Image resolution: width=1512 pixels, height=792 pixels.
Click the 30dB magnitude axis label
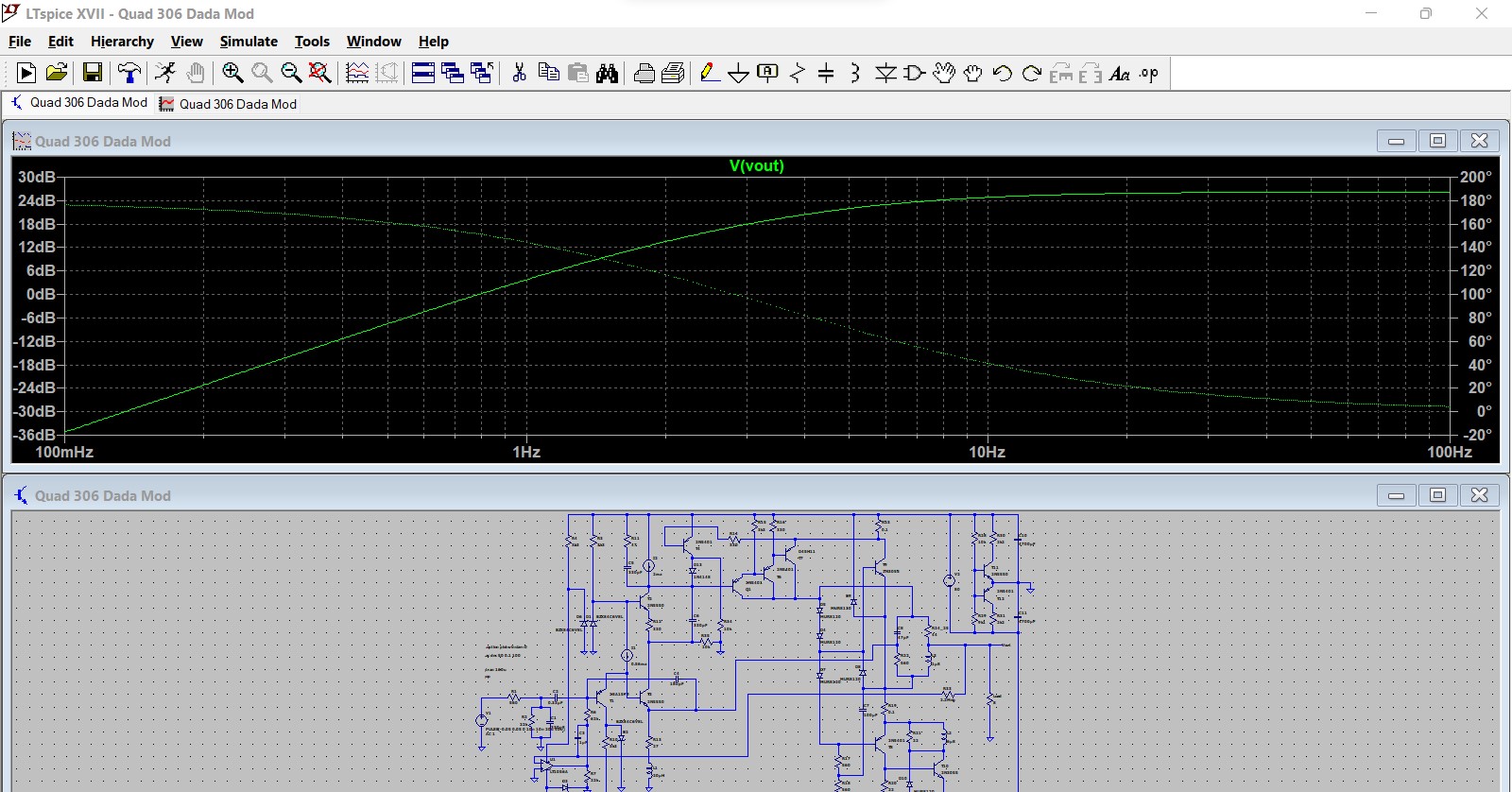coord(37,177)
